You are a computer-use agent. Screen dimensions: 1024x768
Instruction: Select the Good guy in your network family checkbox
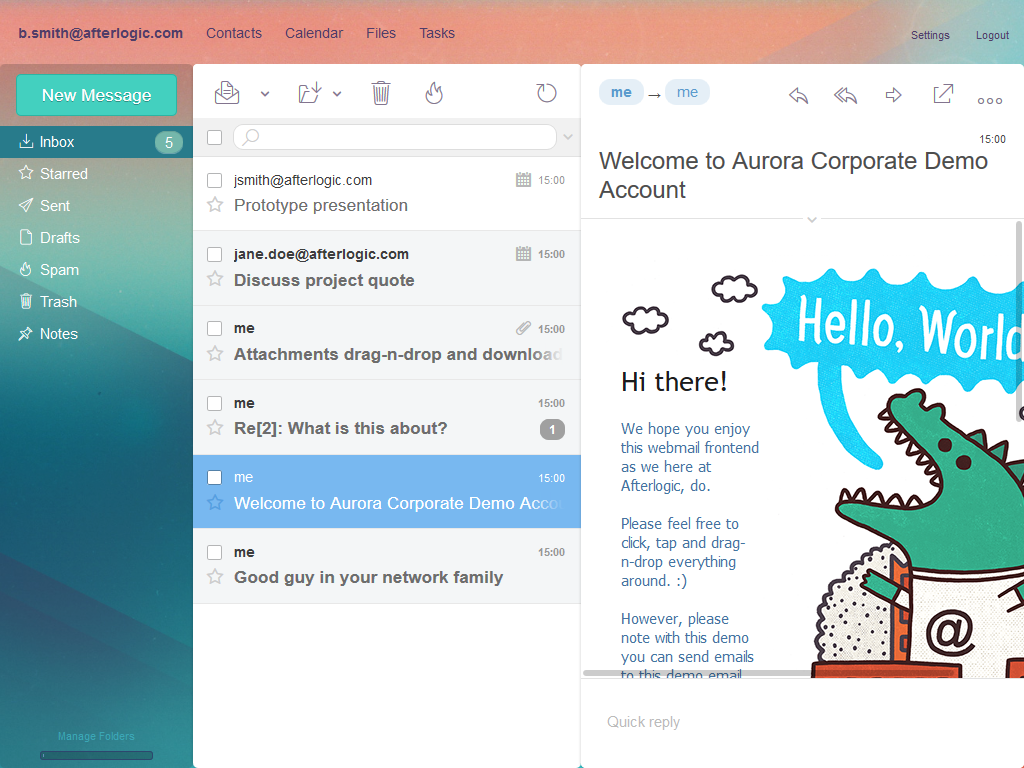coord(214,553)
